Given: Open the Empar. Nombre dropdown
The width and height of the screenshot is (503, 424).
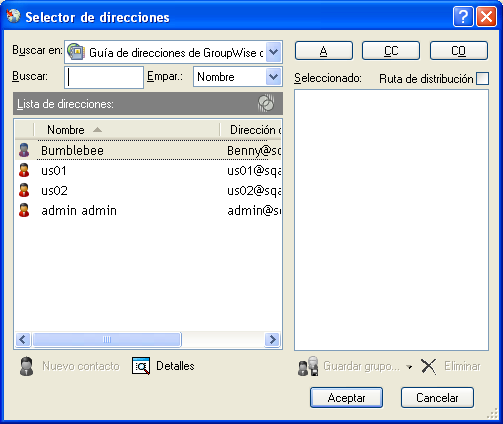Looking at the screenshot, I should point(274,77).
